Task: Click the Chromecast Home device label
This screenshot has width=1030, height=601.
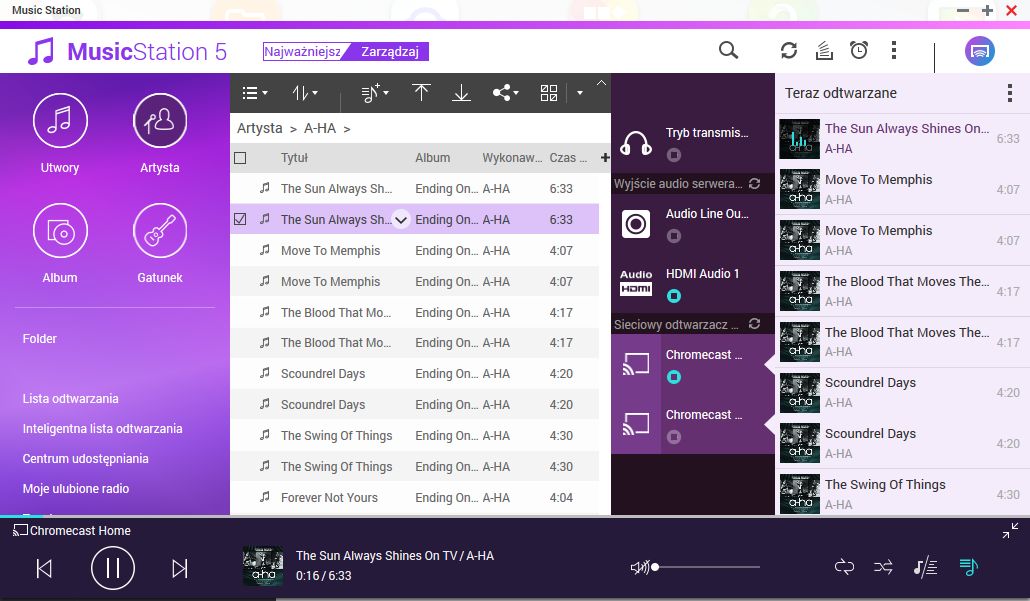Action: click(x=72, y=530)
